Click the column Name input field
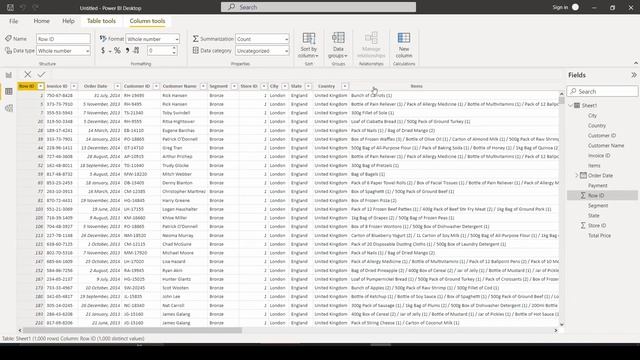This screenshot has height=360, width=640. tap(63, 39)
